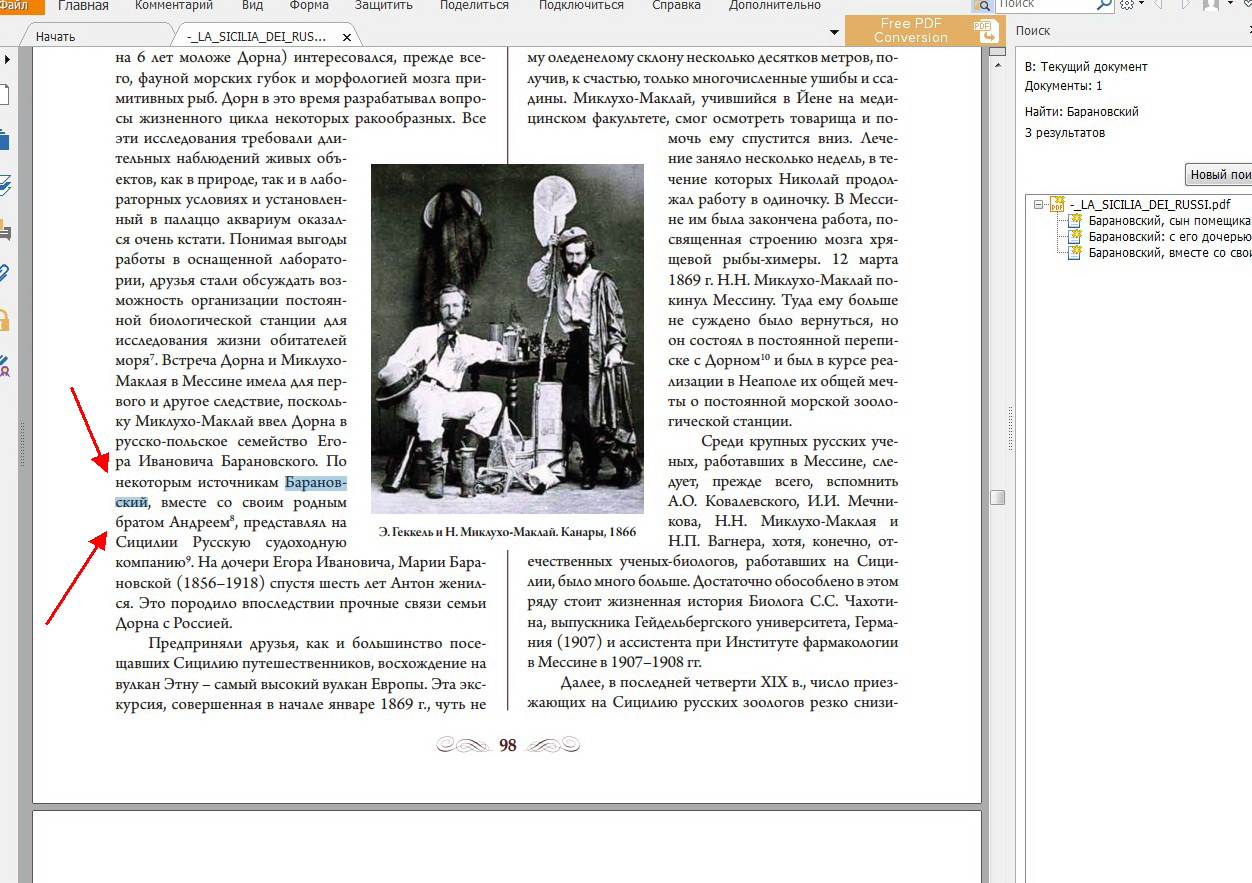Click the vertical scrollbar up arrow
Viewport: 1252px width, 883px height.
[x=997, y=64]
